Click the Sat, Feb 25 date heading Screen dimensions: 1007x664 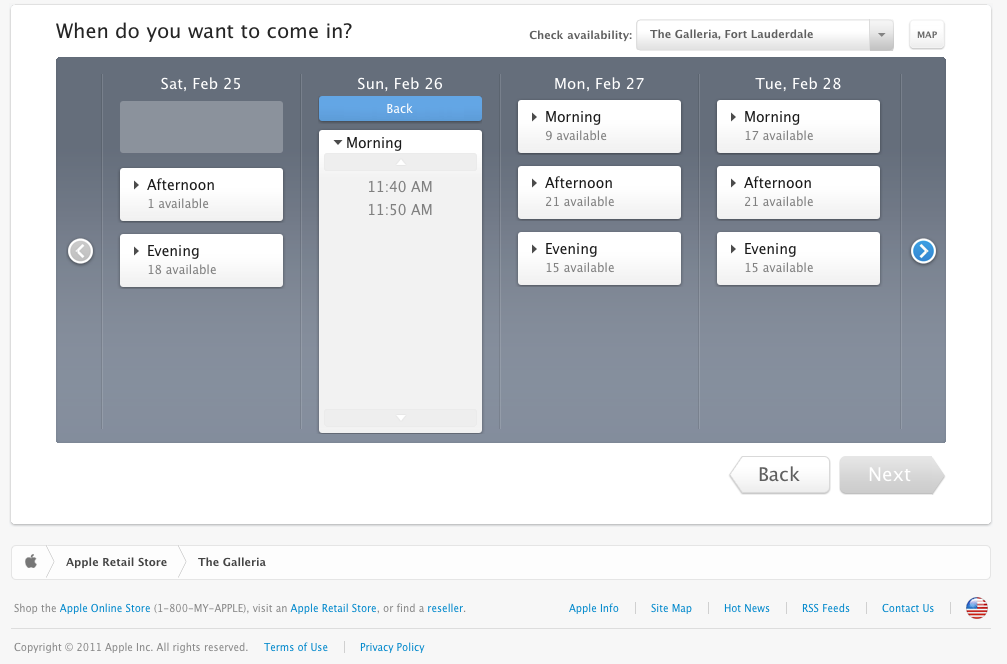click(201, 83)
